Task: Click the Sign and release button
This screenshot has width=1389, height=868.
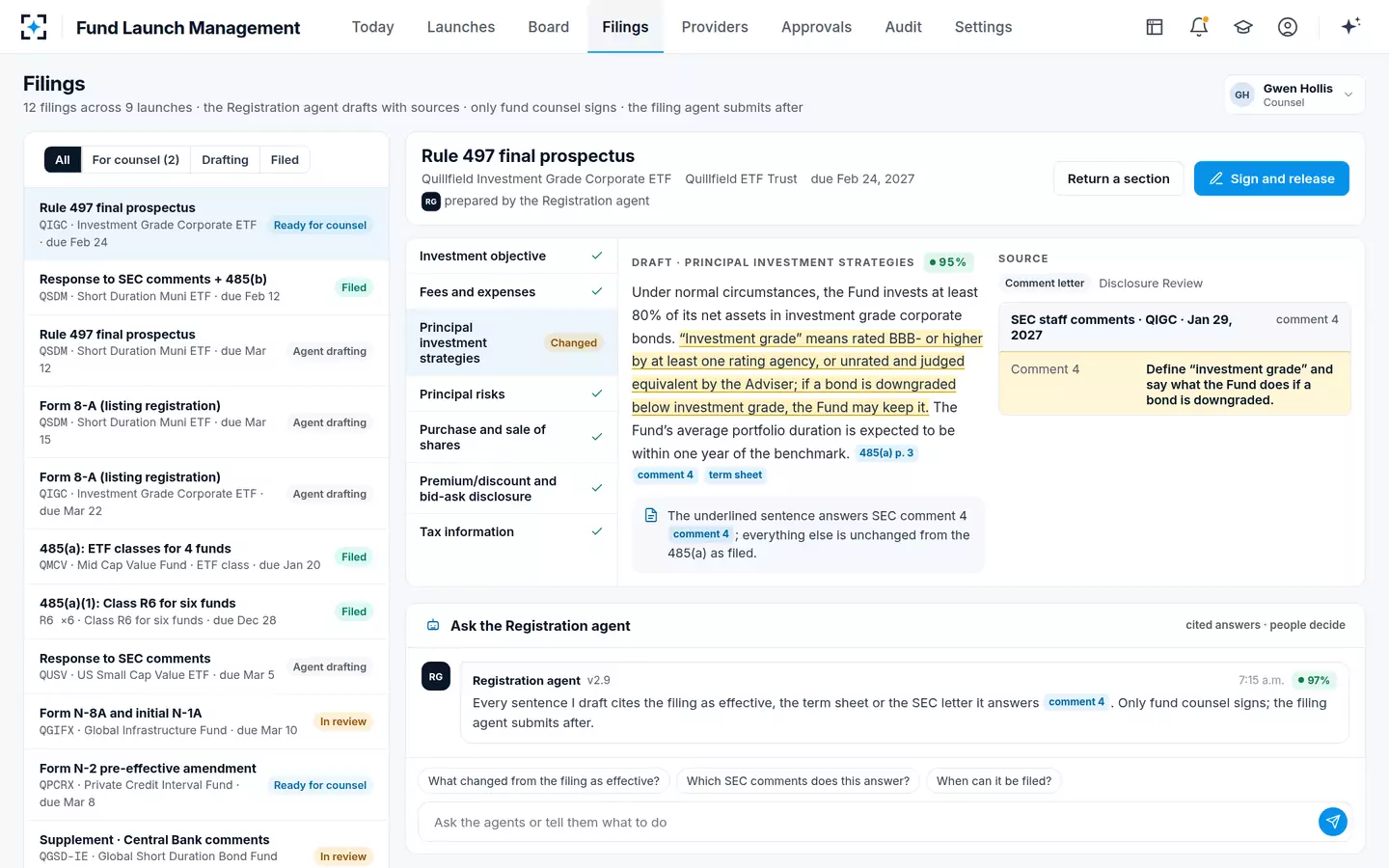Action: [1271, 178]
